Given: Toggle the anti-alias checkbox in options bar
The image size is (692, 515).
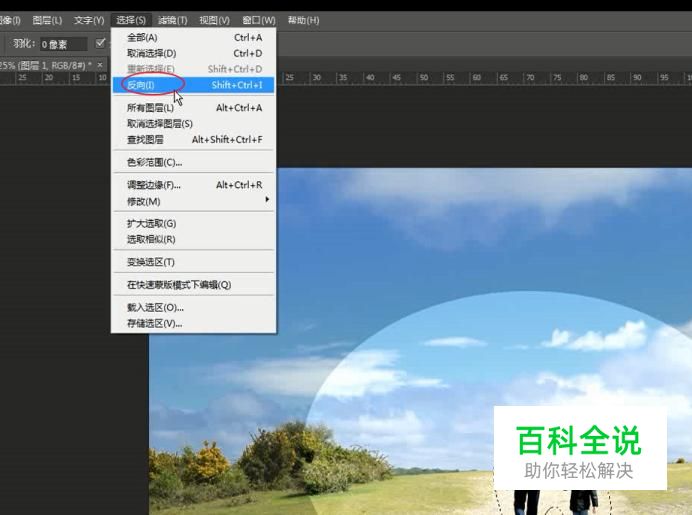Looking at the screenshot, I should 100,43.
